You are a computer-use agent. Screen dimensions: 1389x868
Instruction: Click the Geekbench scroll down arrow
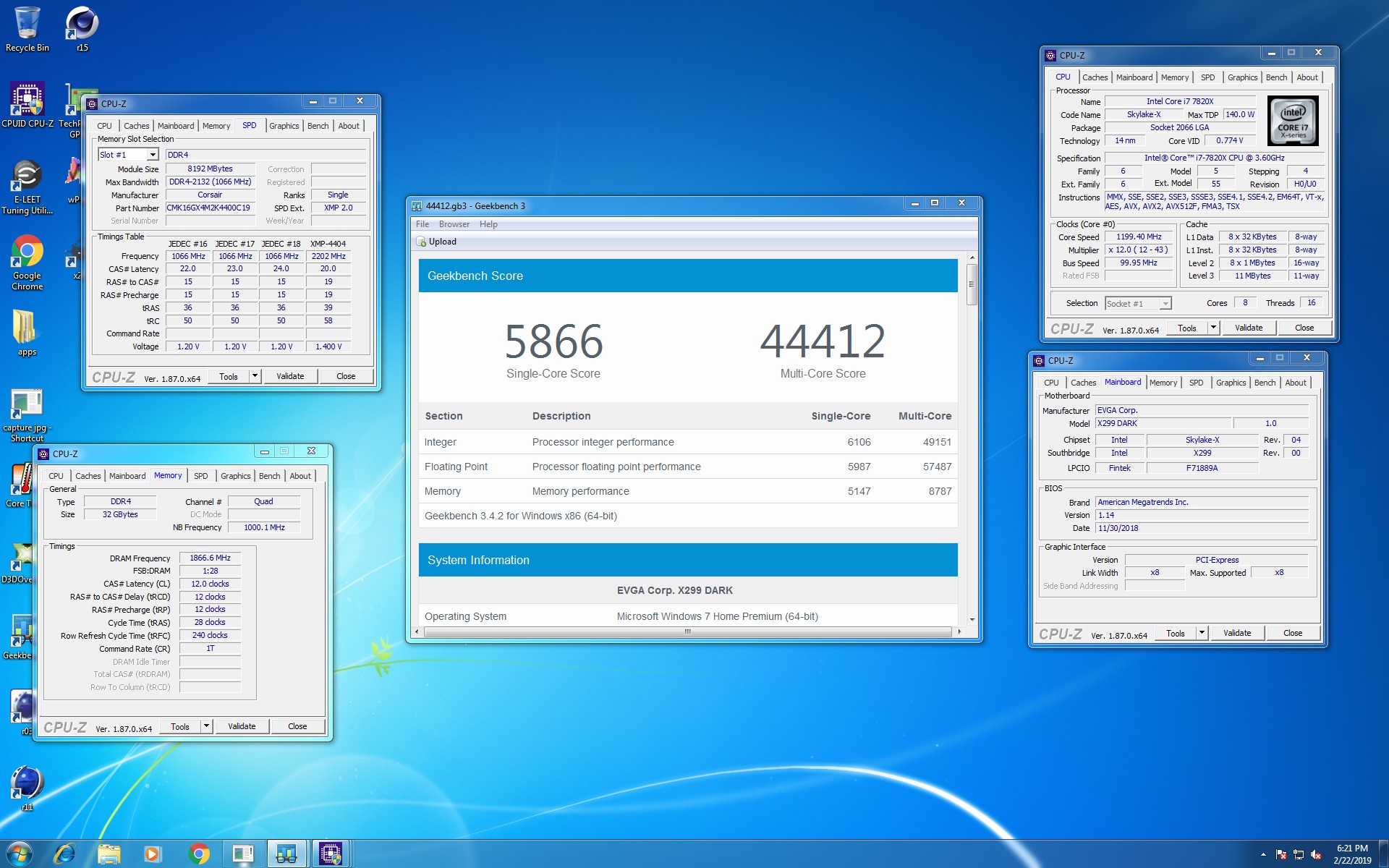point(972,619)
